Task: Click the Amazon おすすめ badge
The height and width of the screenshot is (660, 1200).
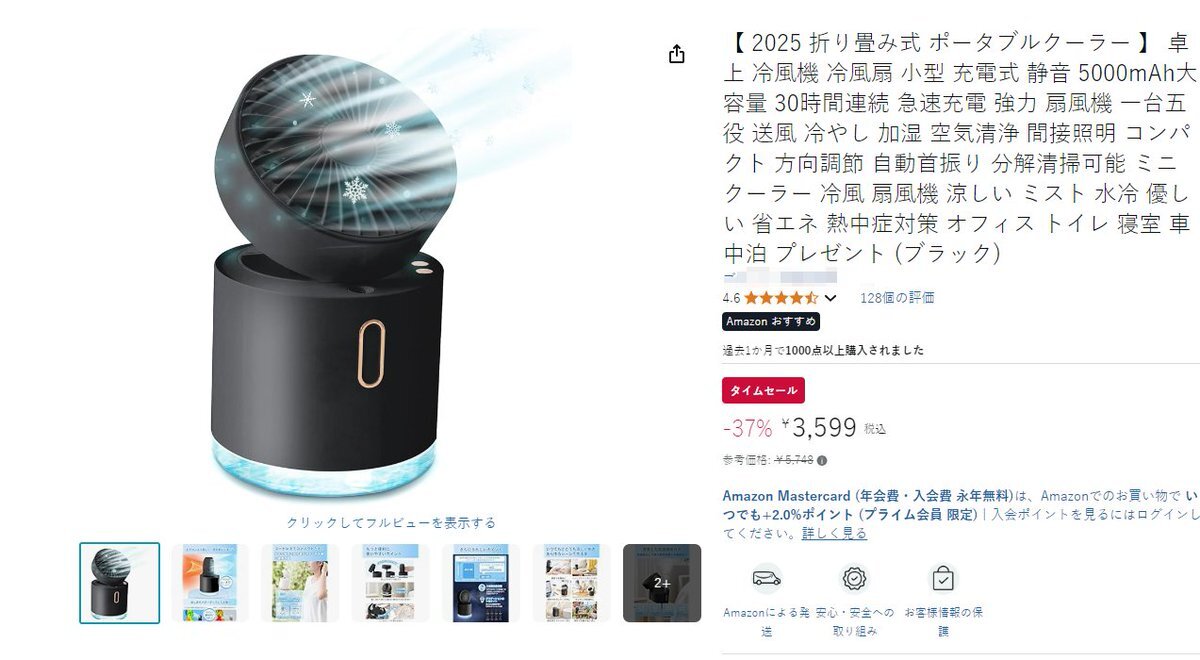Action: coord(771,322)
